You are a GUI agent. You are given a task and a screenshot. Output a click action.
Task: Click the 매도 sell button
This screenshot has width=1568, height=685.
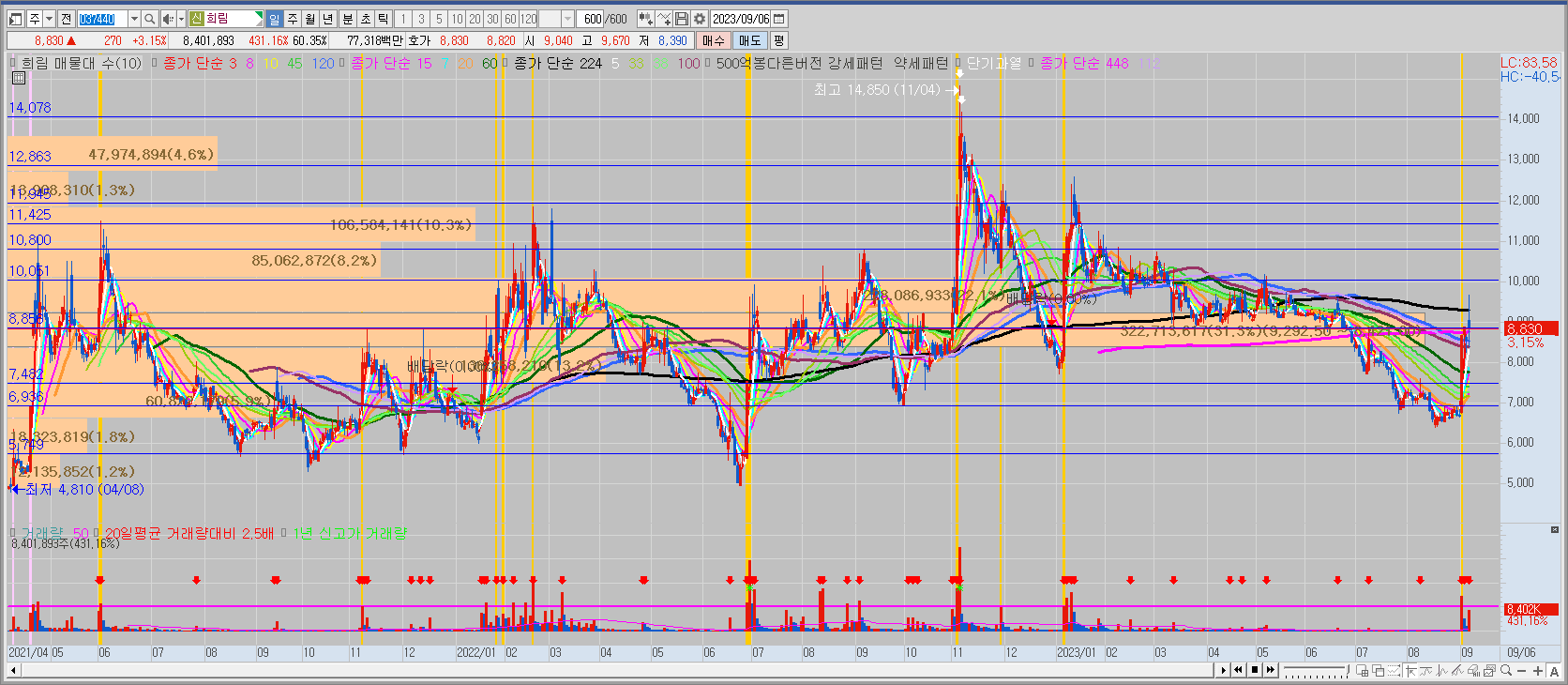(750, 40)
